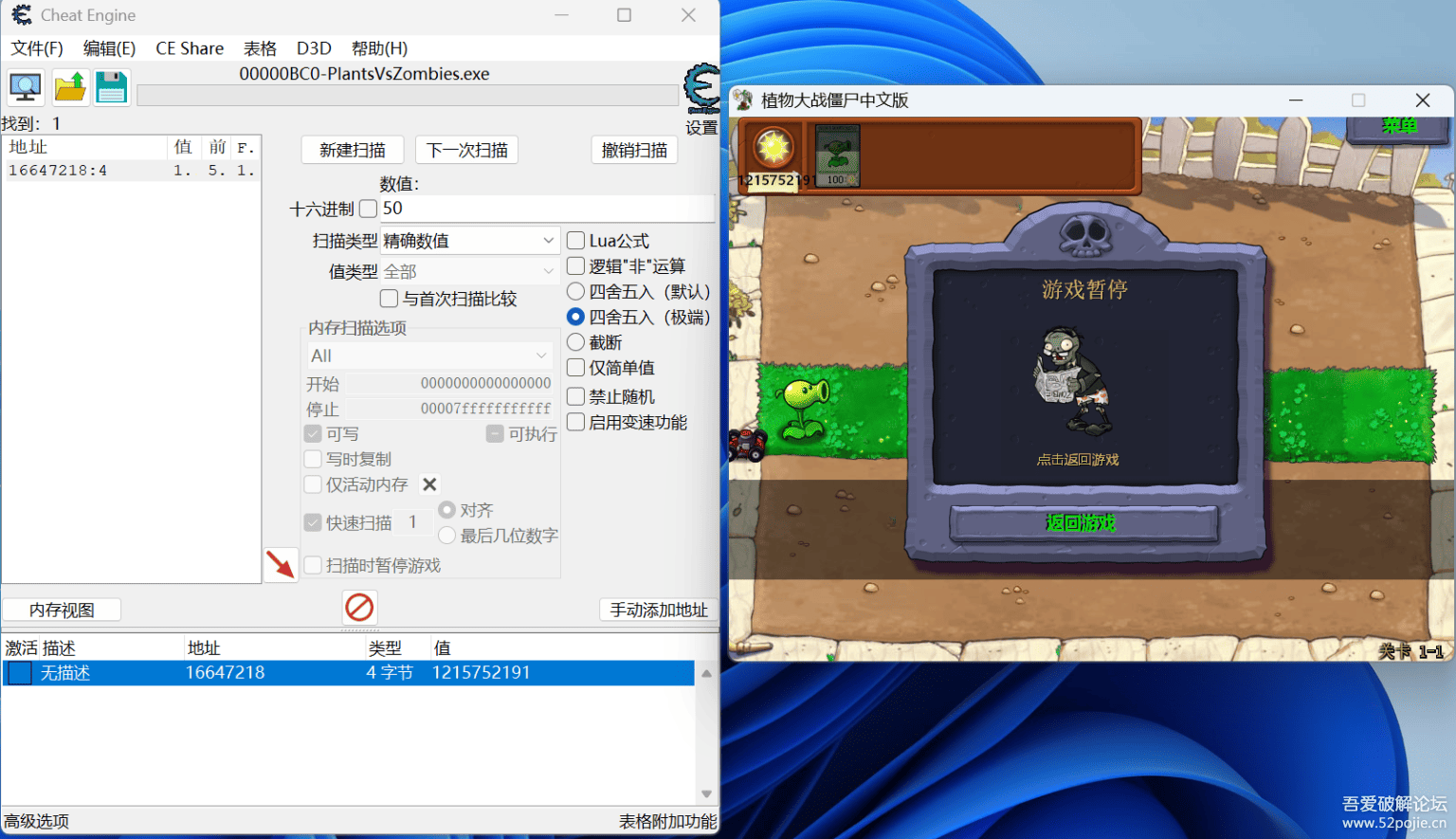Click the peashooter plant on the lawn
Image resolution: width=1456 pixels, height=839 pixels.
[805, 408]
